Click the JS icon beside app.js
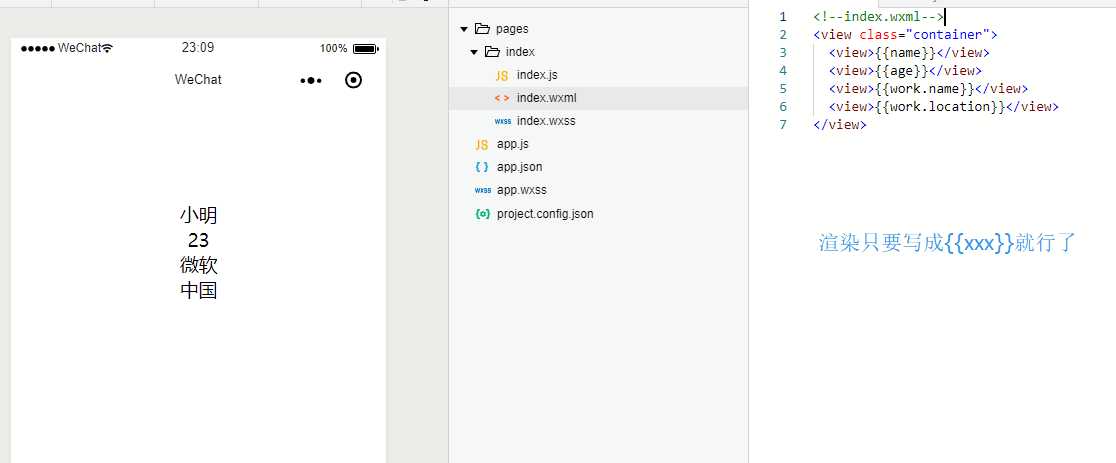Screen dimensions: 1116x463 pyautogui.click(x=482, y=144)
